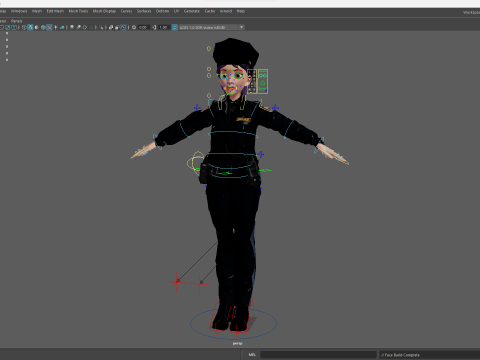Enable the Motion Blur icon
The image size is (480, 360).
click(x=78, y=27)
